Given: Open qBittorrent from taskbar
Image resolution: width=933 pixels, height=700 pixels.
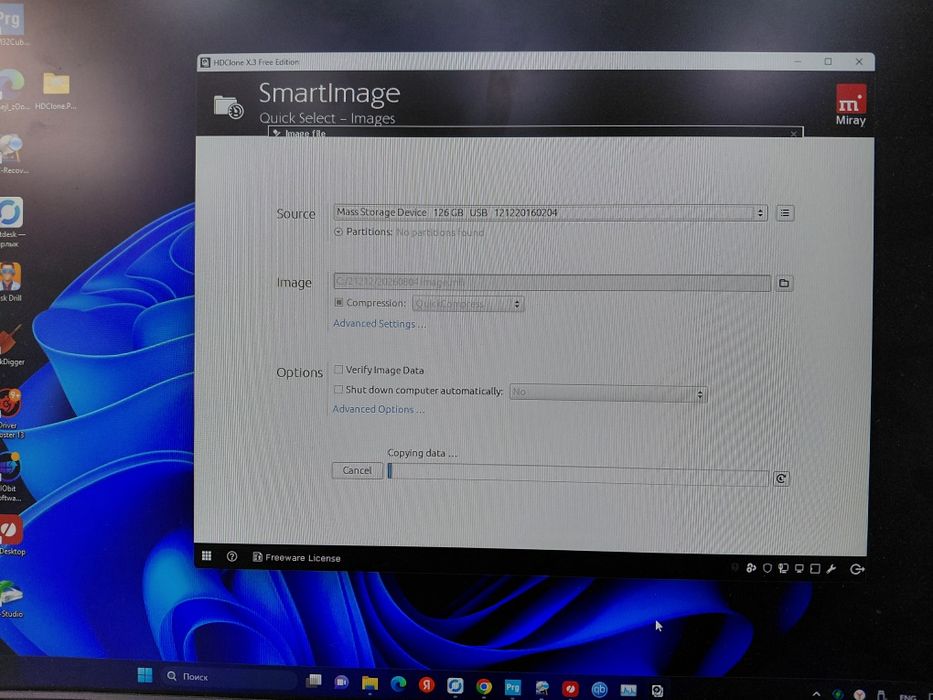Looking at the screenshot, I should tap(599, 689).
